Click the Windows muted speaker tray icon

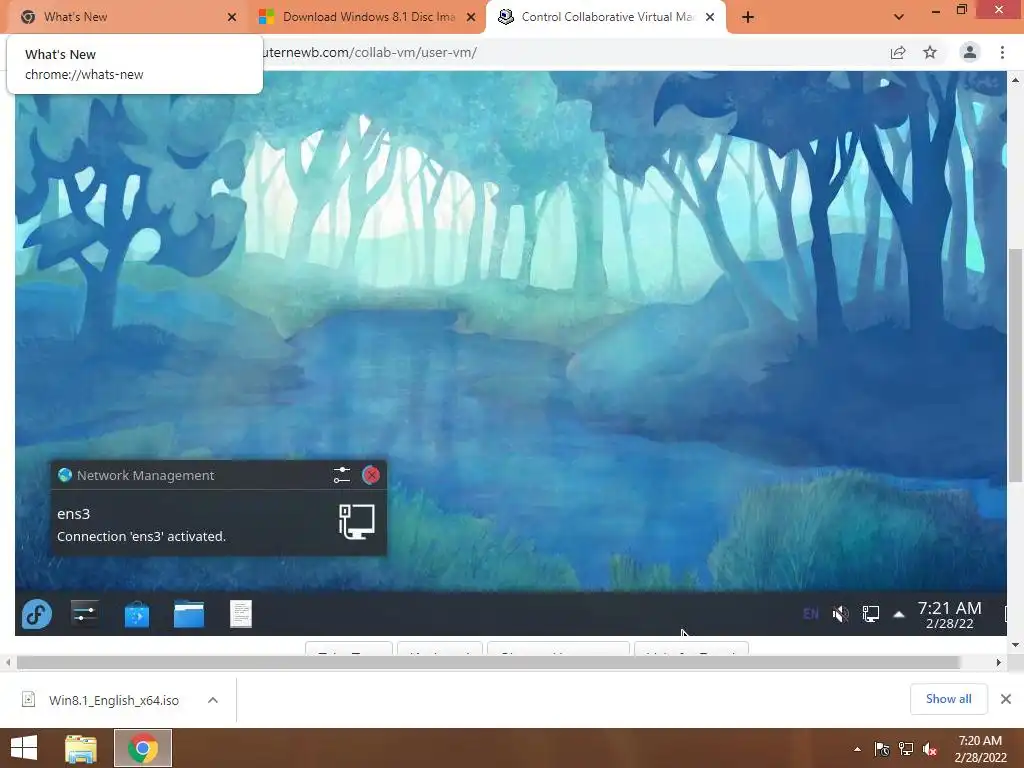(x=930, y=749)
